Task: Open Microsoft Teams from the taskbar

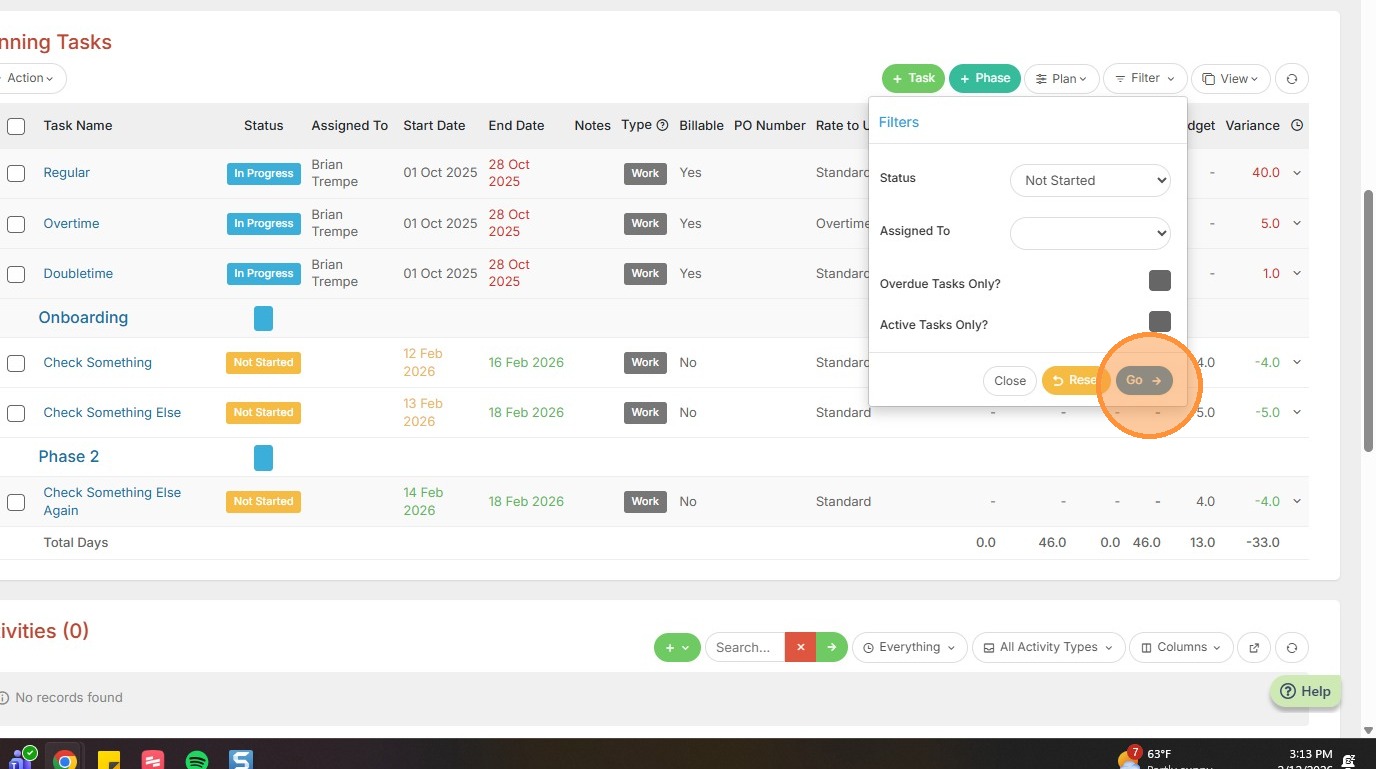Action: coord(20,759)
